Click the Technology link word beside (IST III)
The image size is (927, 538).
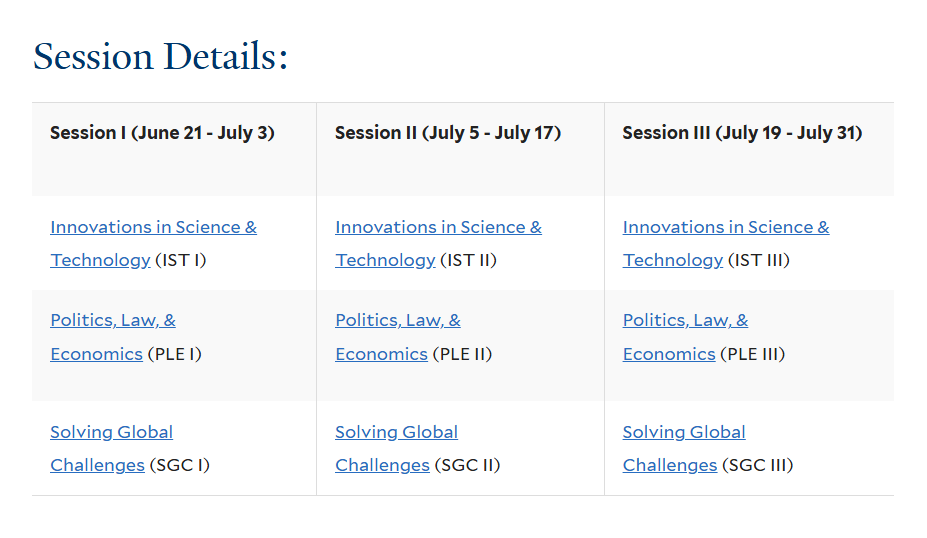(672, 260)
